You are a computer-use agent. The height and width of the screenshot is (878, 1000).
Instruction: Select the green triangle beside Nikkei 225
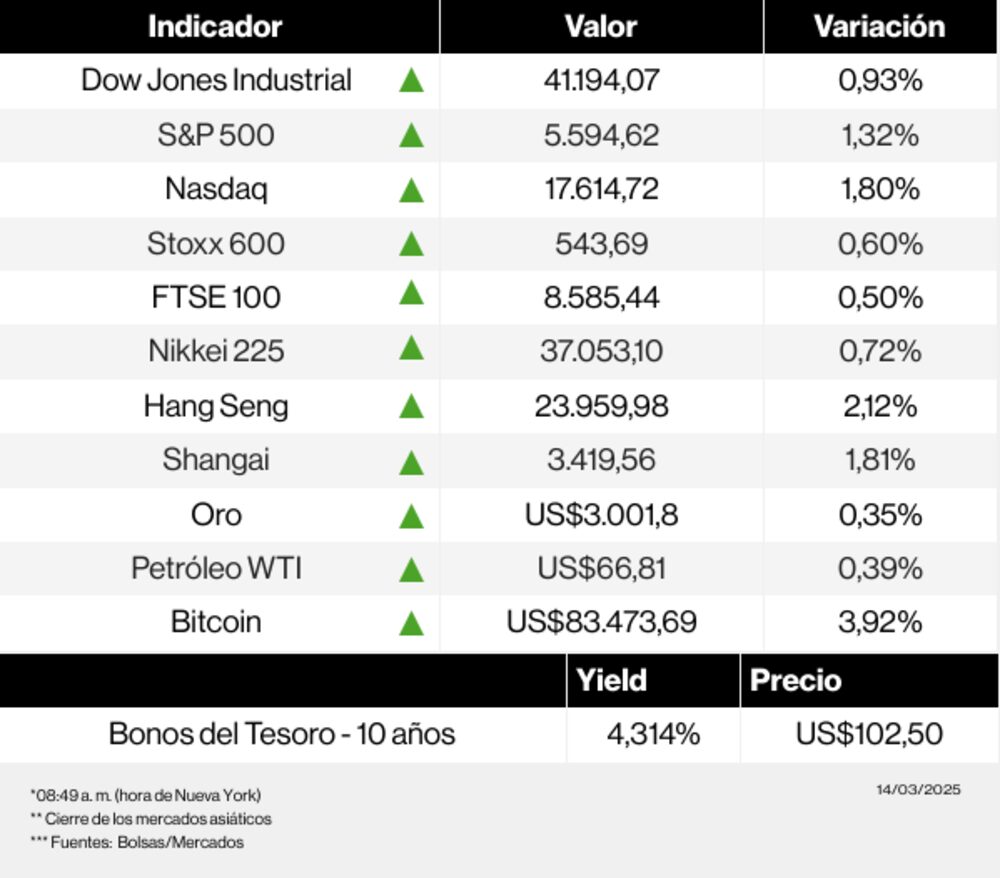(411, 349)
